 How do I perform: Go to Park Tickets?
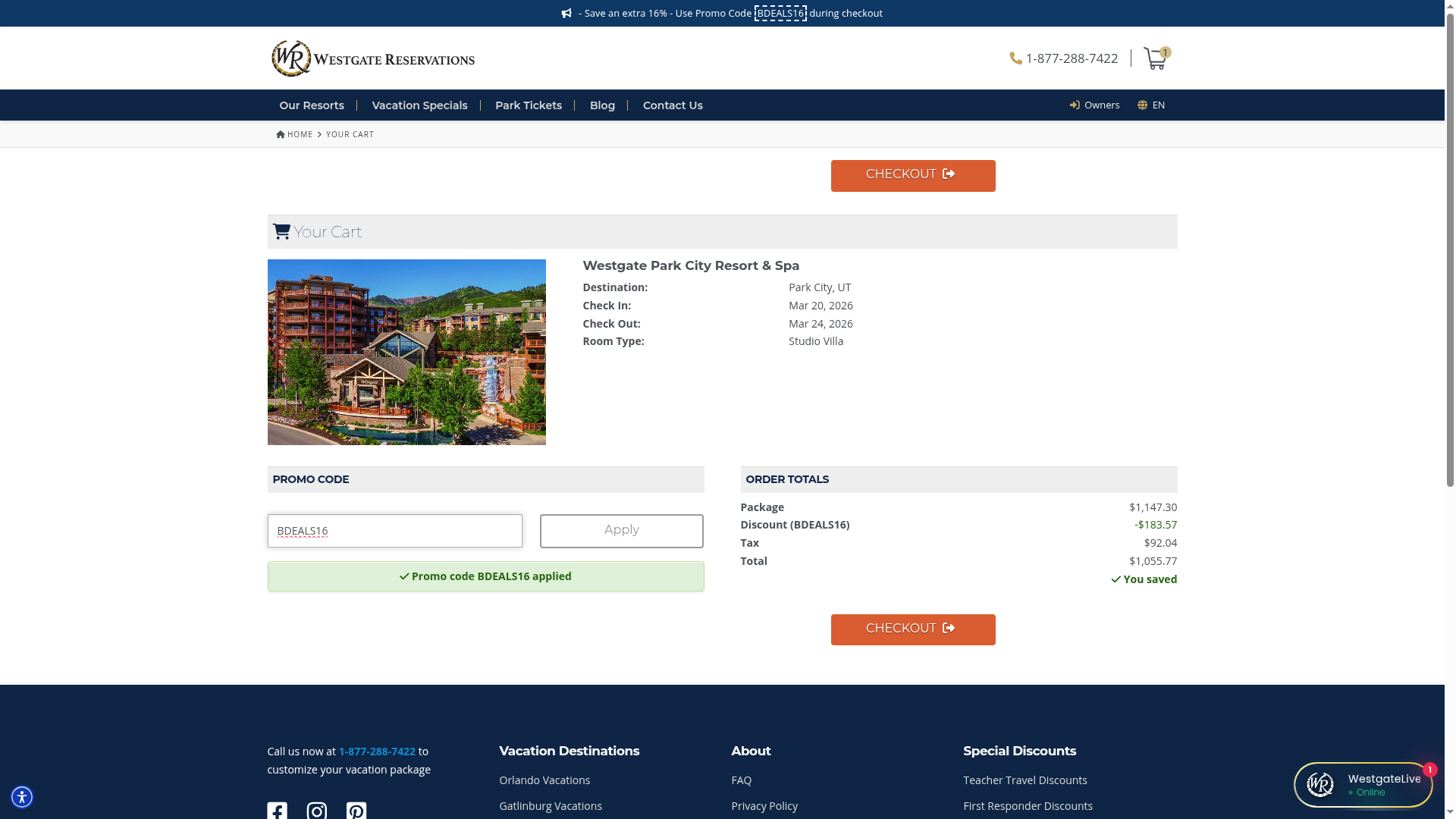pyautogui.click(x=528, y=105)
